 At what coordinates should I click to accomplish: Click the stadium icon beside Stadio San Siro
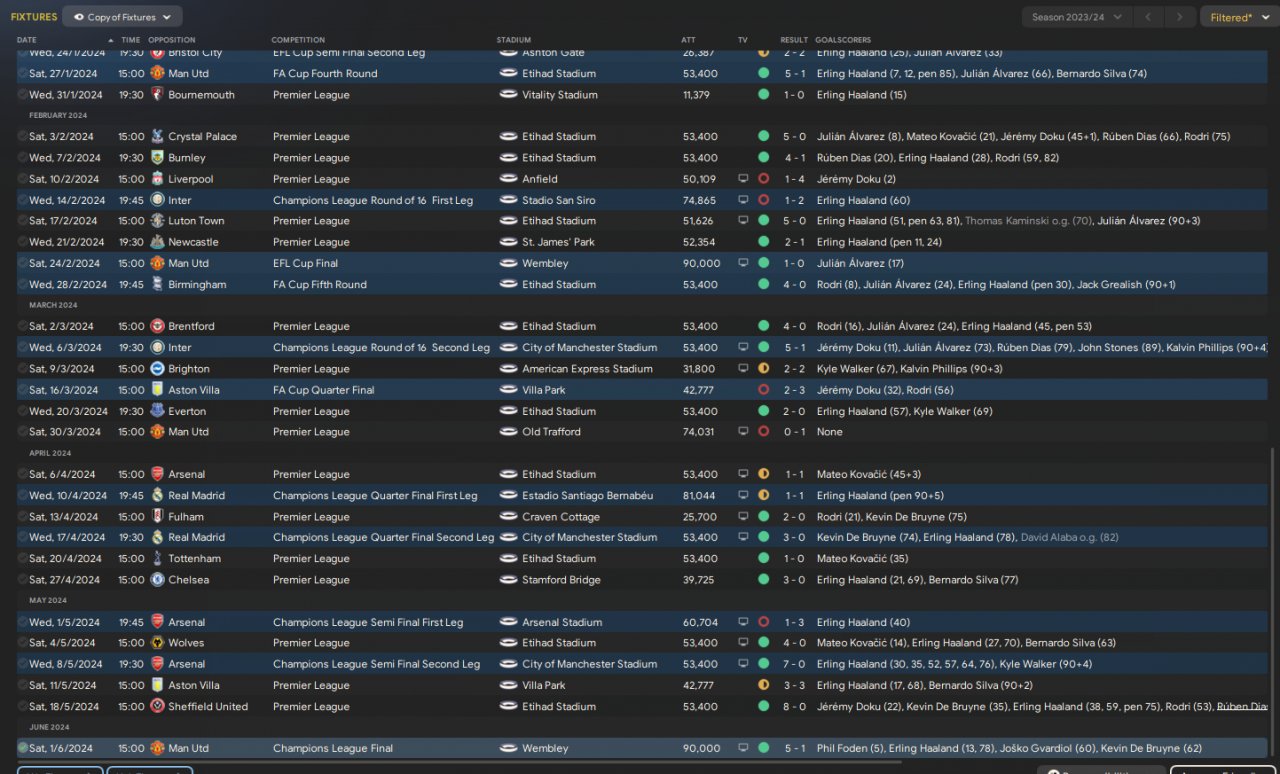[508, 200]
